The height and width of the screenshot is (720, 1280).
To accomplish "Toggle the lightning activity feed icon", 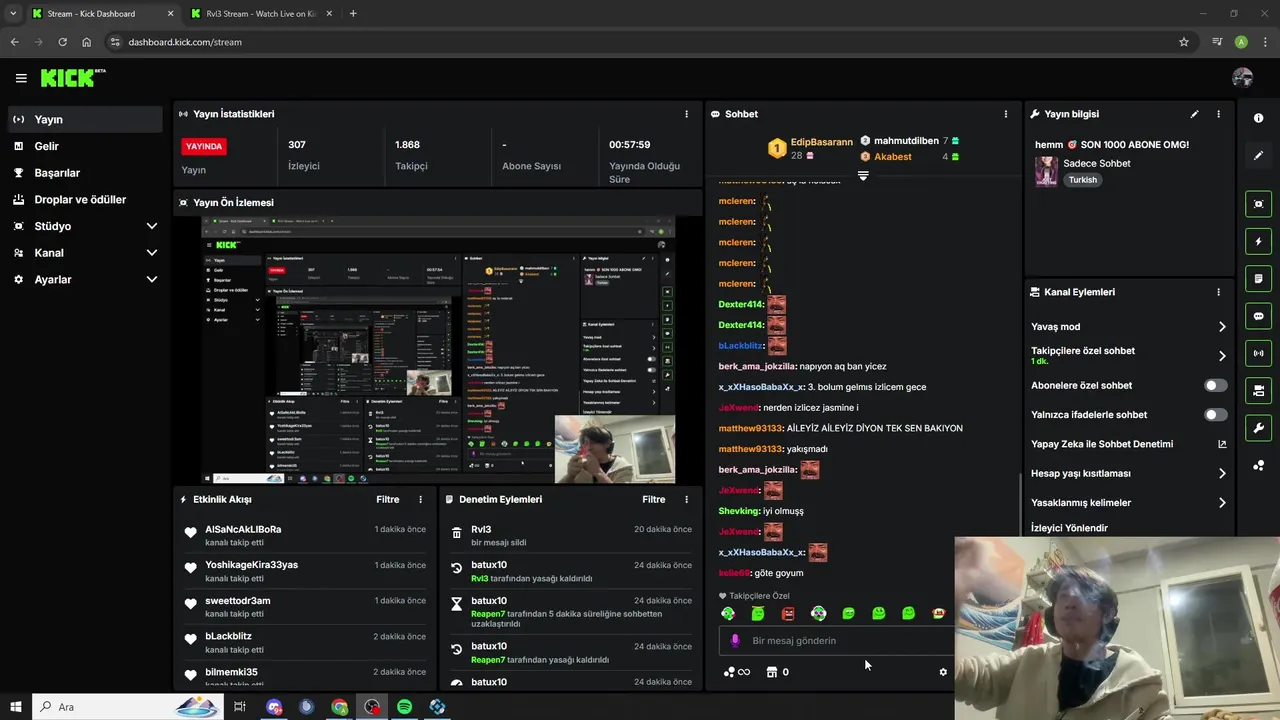I will click(1258, 241).
